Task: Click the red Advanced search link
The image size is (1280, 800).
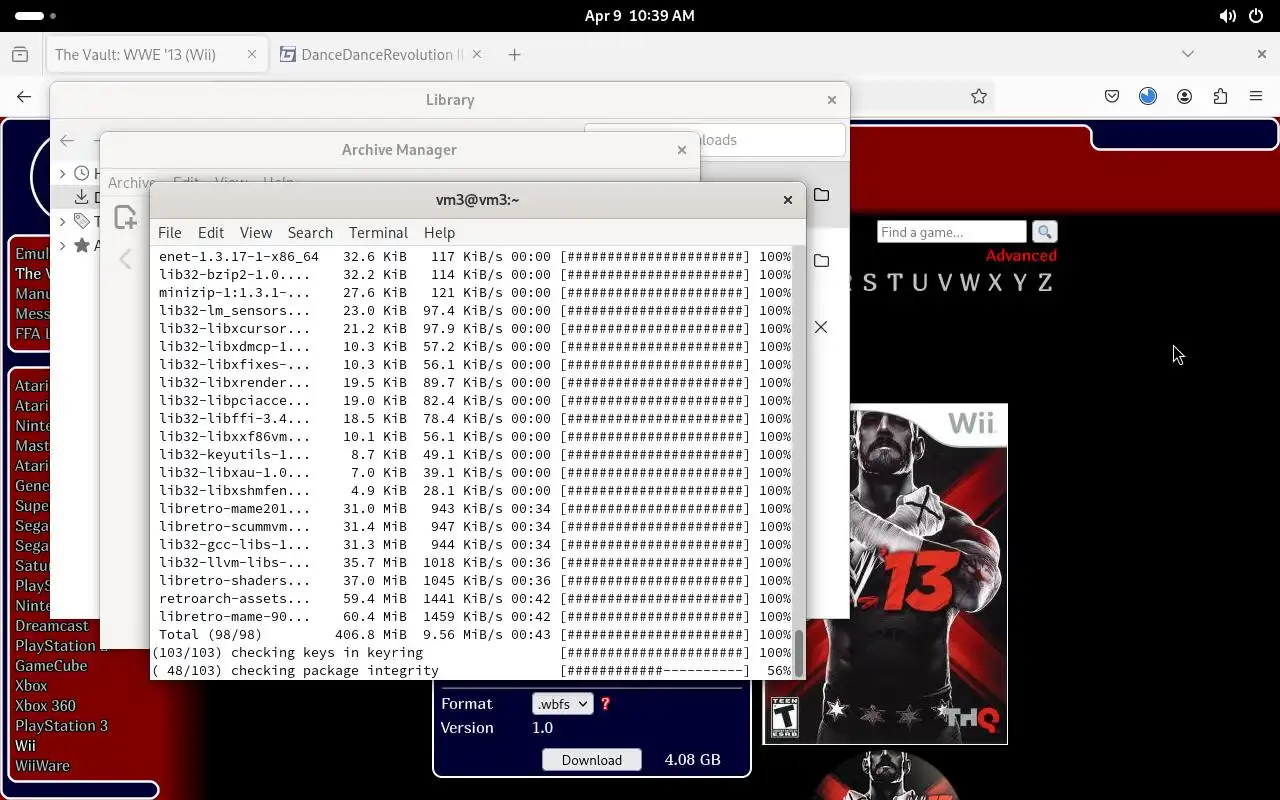Action: [x=1021, y=256]
